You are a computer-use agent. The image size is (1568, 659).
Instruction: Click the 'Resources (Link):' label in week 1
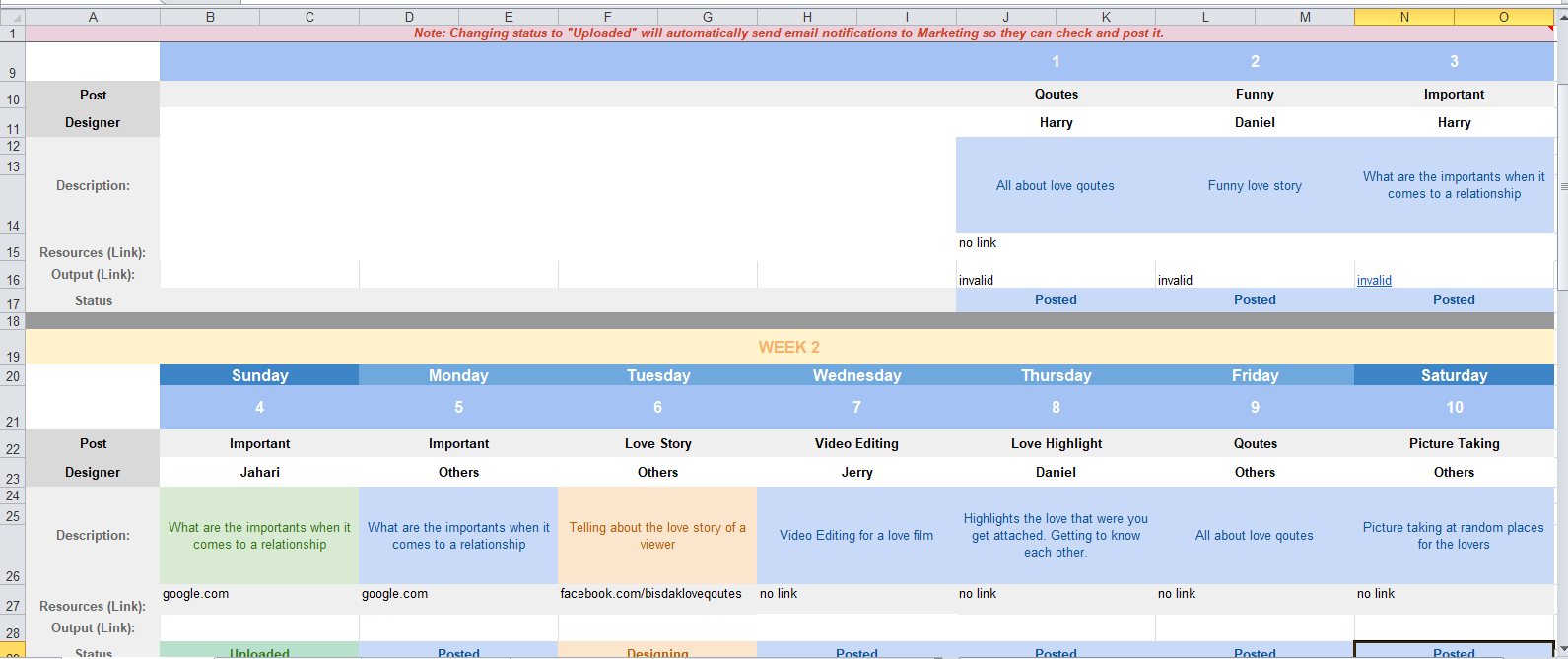(x=93, y=253)
